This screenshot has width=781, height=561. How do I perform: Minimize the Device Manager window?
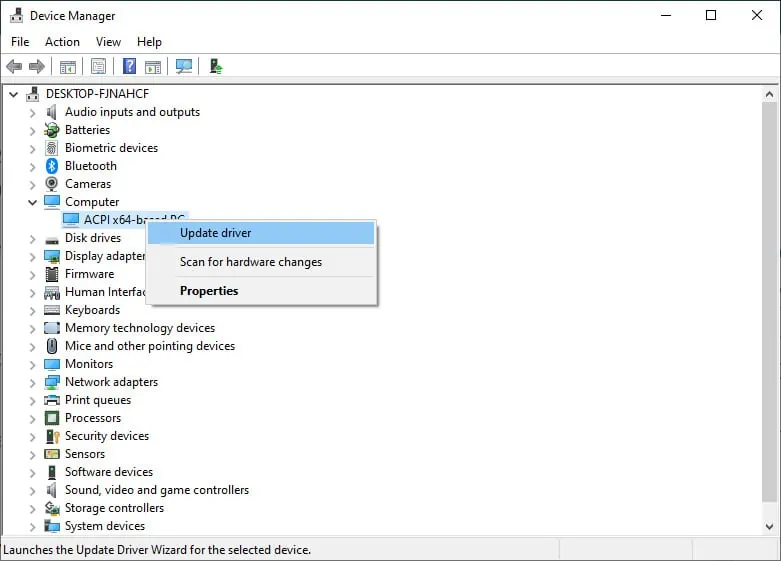(665, 15)
